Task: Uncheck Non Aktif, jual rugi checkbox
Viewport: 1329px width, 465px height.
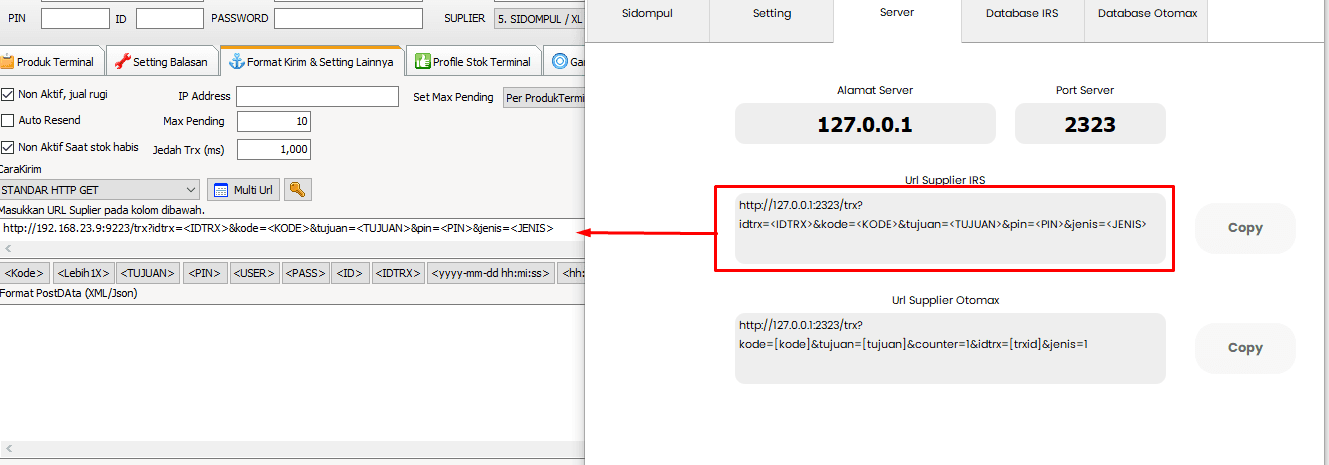Action: [x=8, y=95]
